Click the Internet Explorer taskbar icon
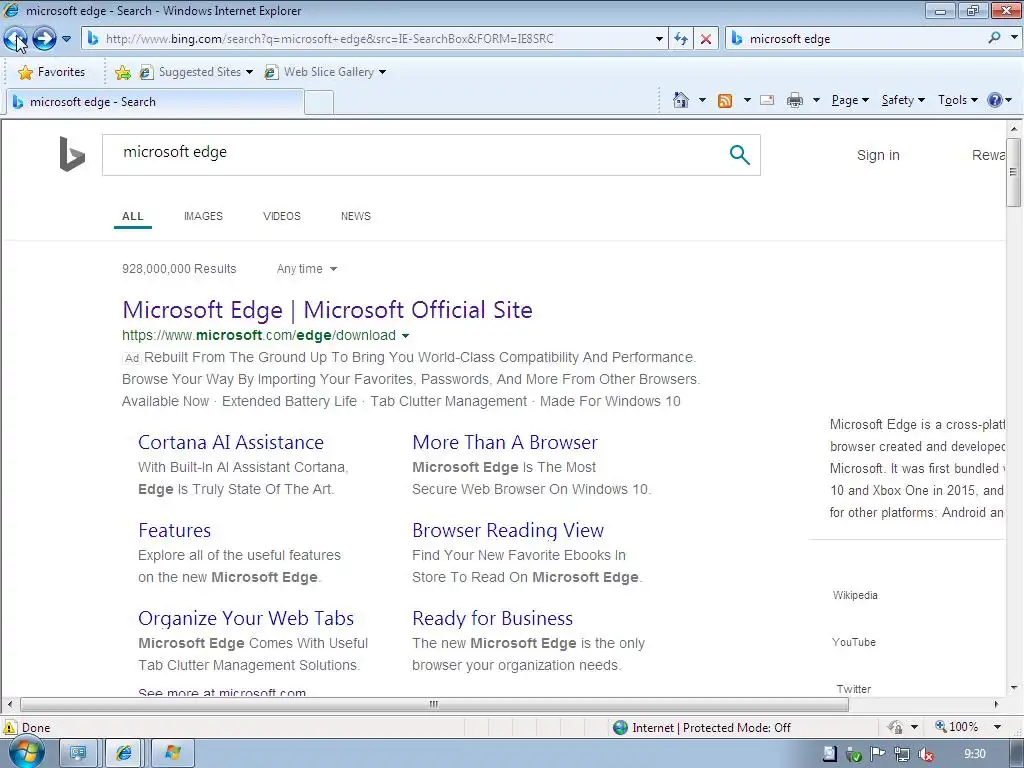Viewport: 1024px width, 768px height. click(x=124, y=753)
